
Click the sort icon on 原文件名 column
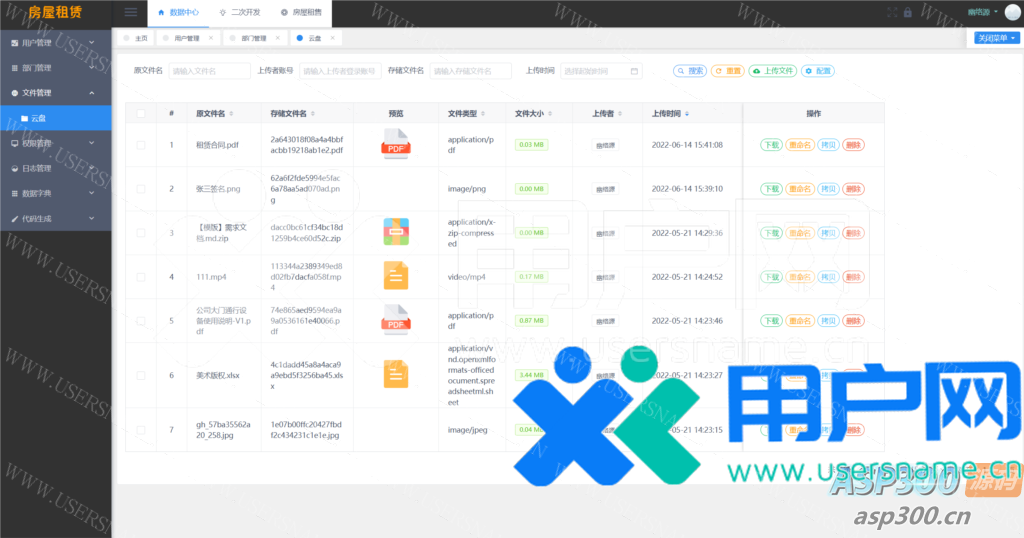(x=230, y=114)
